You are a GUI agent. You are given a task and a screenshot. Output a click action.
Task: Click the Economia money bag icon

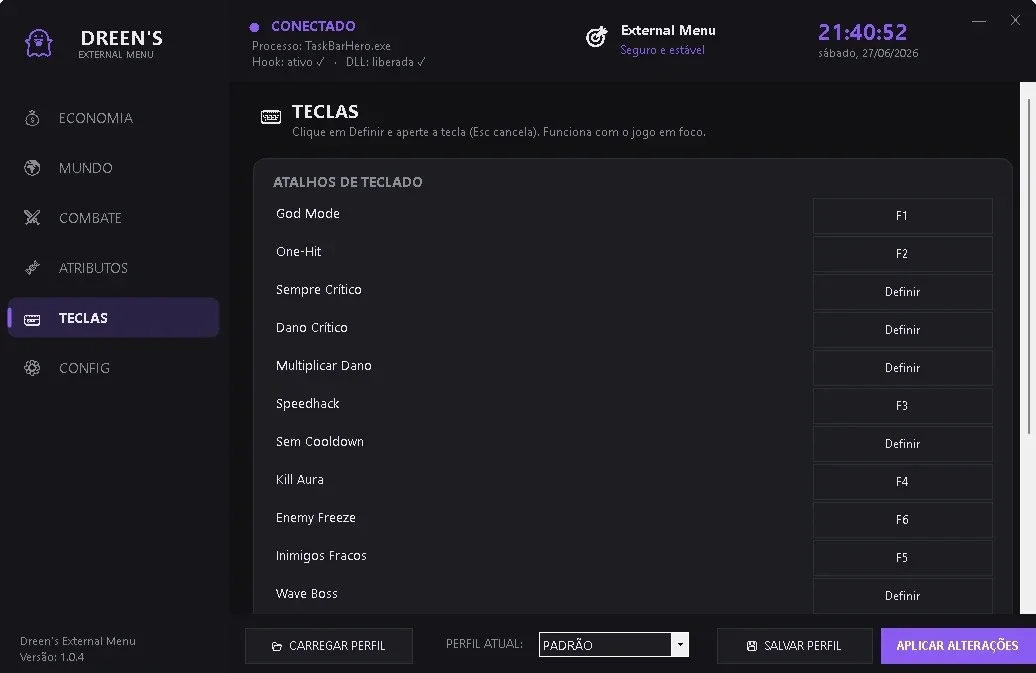click(x=32, y=118)
